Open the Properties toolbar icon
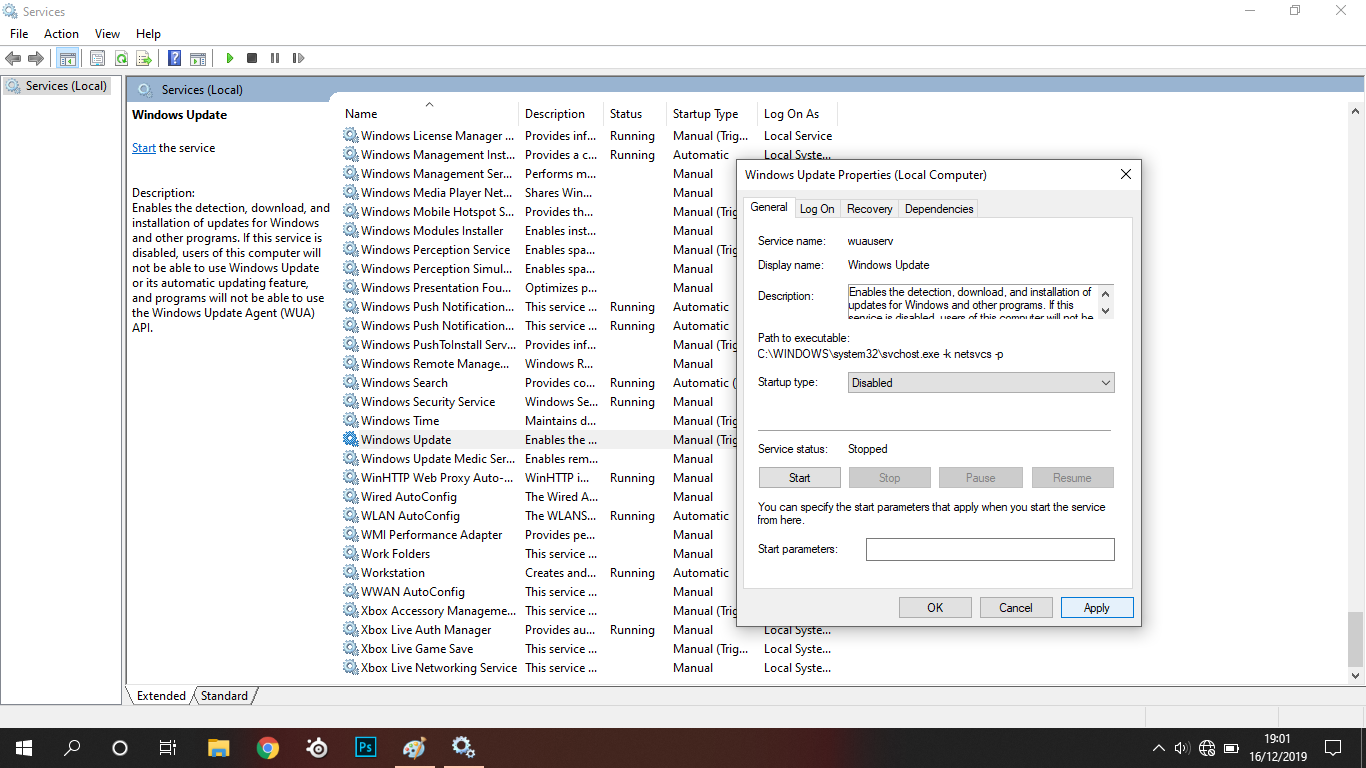 click(x=97, y=58)
